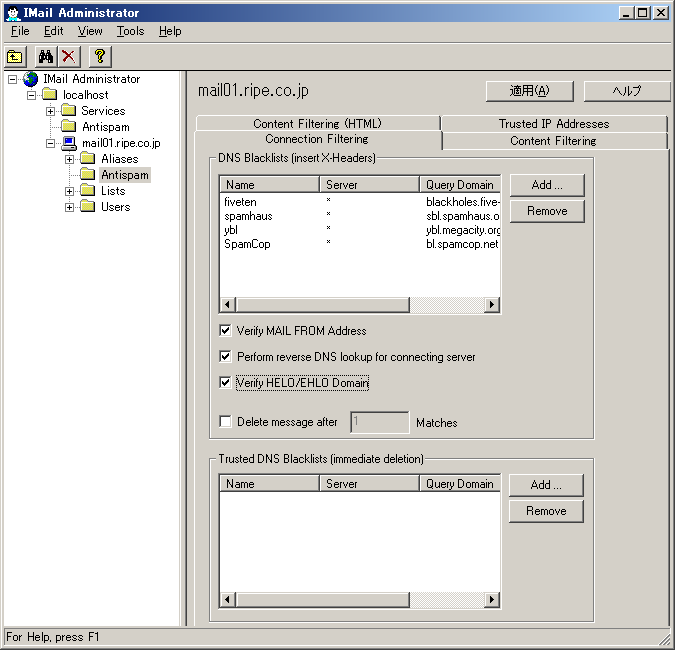Click the Matches count input field
This screenshot has height=650, width=675.
click(380, 422)
